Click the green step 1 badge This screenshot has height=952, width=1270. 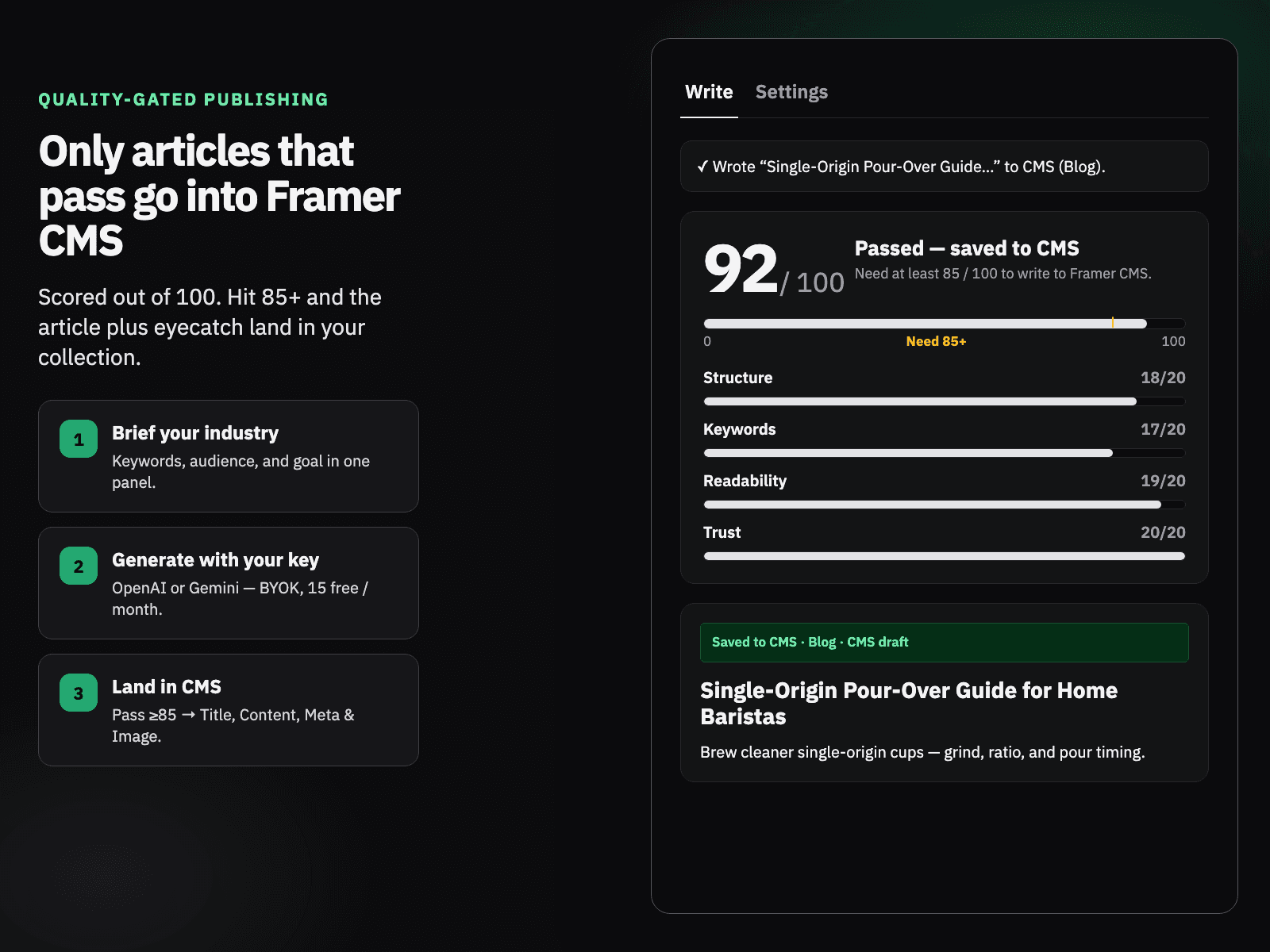(79, 439)
